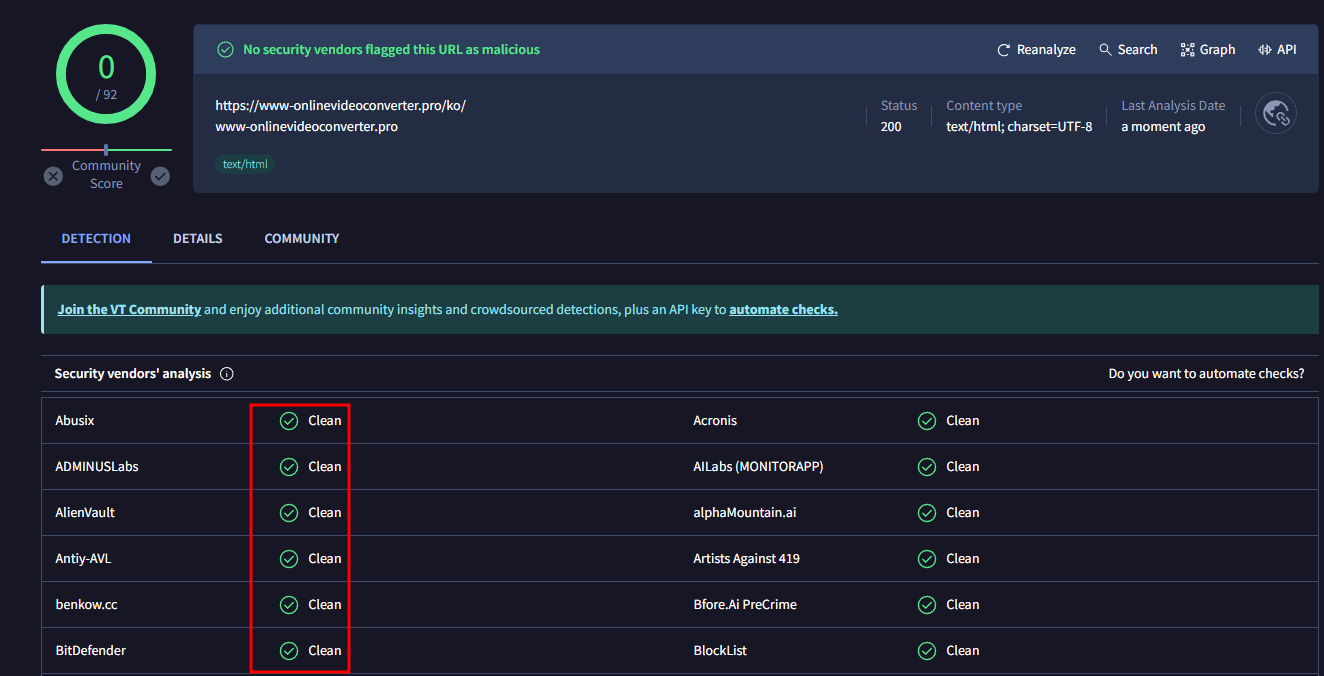Viewport: 1324px width, 676px height.
Task: Click the Clean check icon for AlienVault
Action: click(289, 513)
